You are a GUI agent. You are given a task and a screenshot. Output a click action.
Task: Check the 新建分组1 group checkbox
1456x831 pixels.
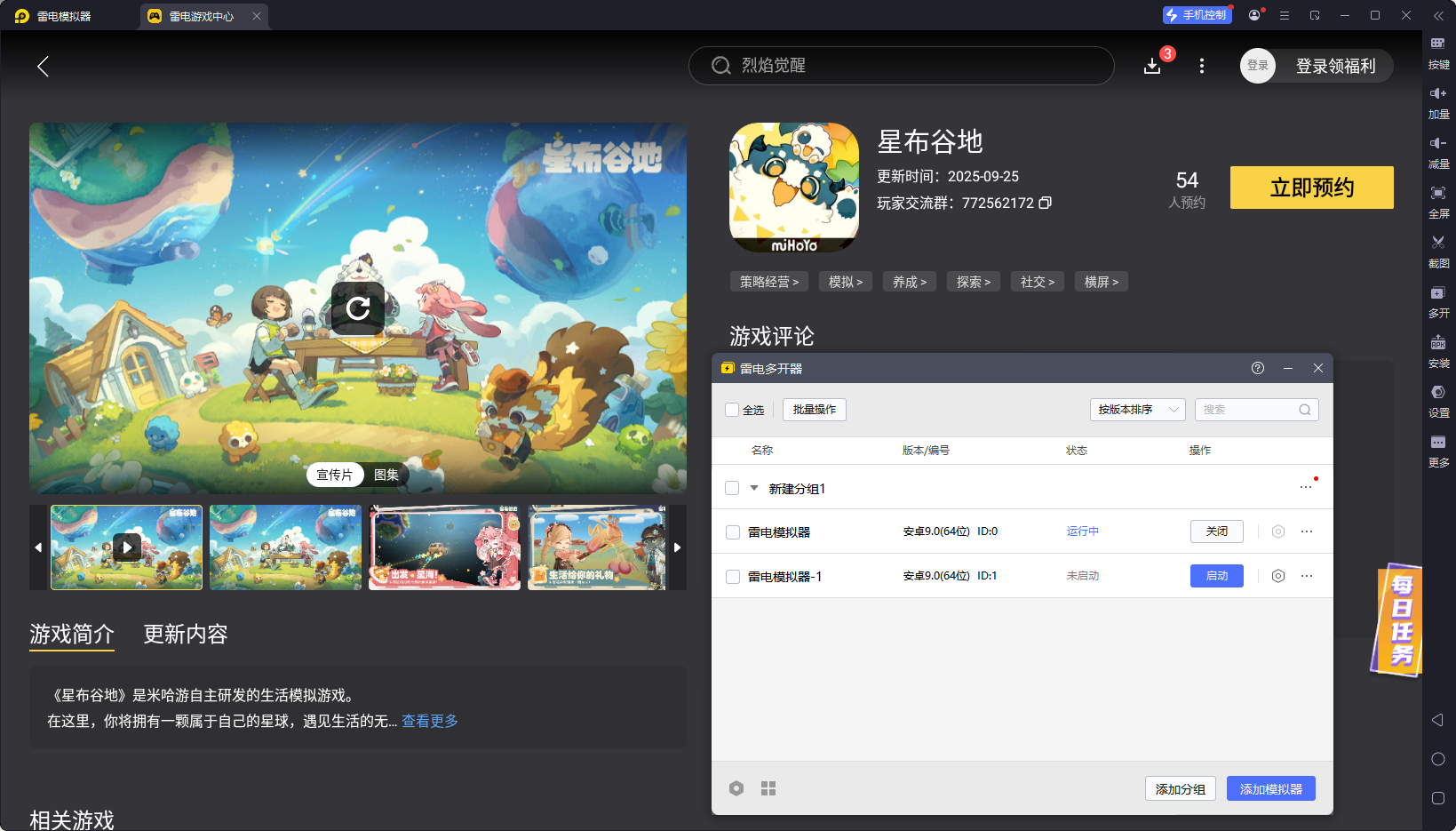(x=732, y=488)
